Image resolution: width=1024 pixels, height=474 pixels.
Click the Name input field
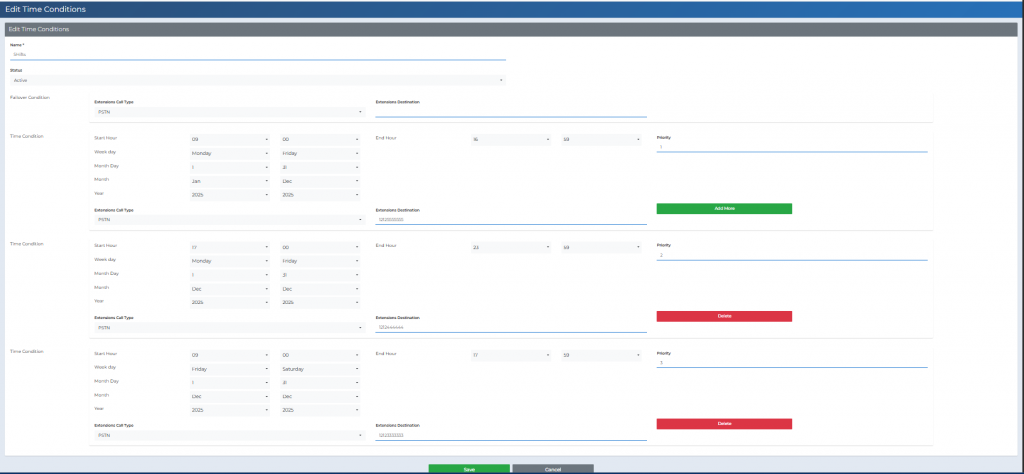(x=258, y=55)
